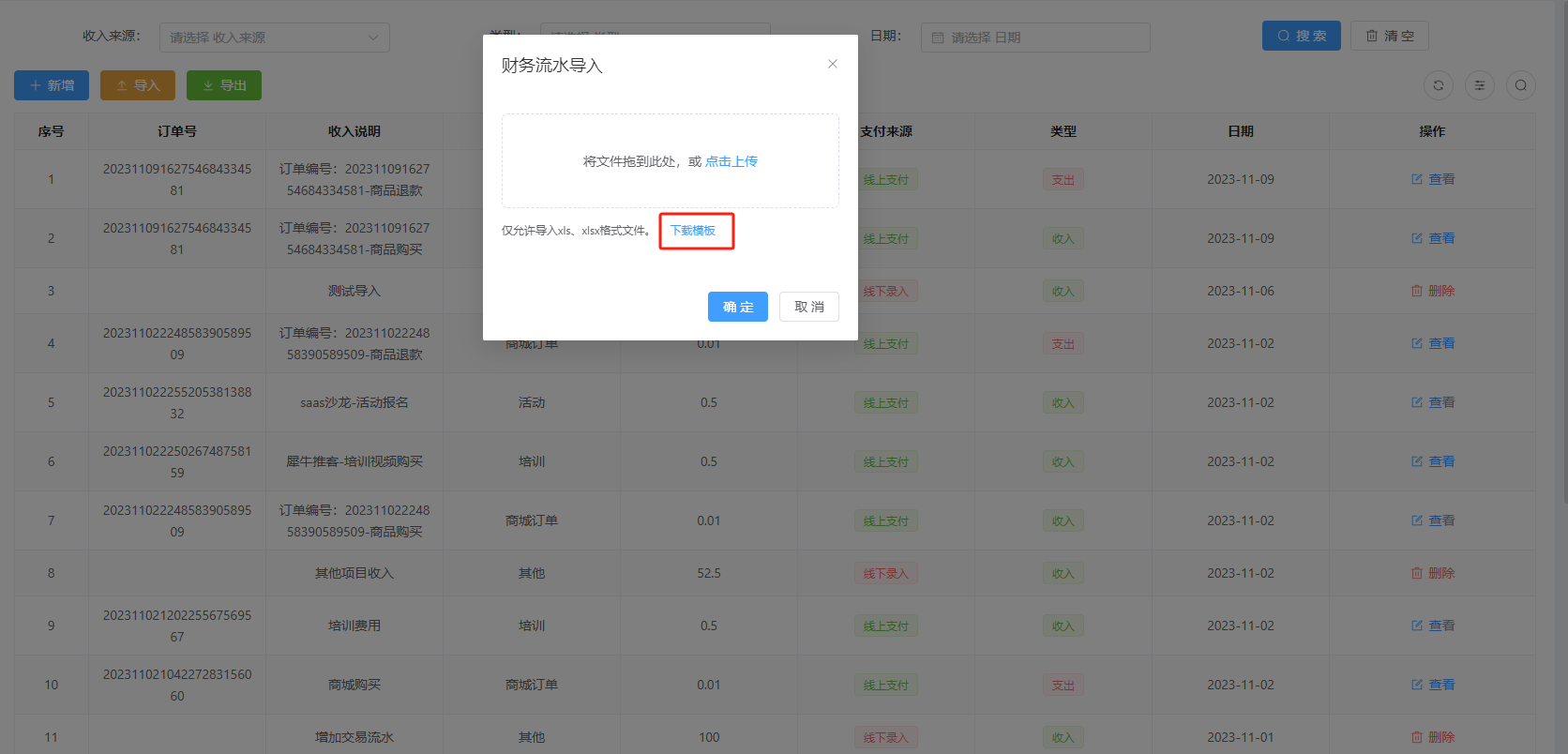
Task: Click the 导入 import button
Action: coord(138,85)
